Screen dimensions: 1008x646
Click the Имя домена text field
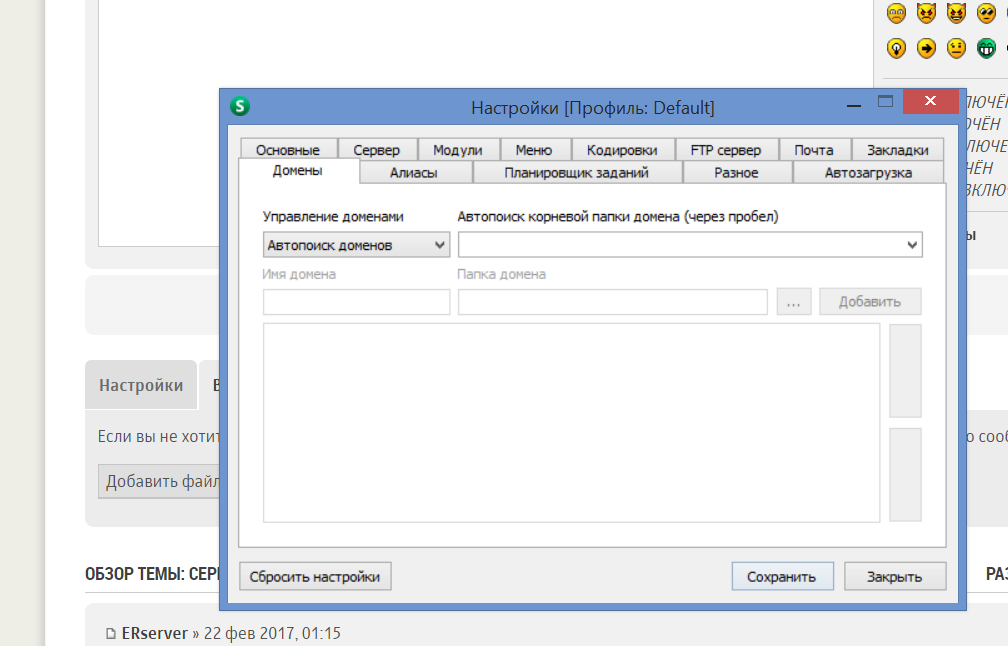click(x=356, y=302)
